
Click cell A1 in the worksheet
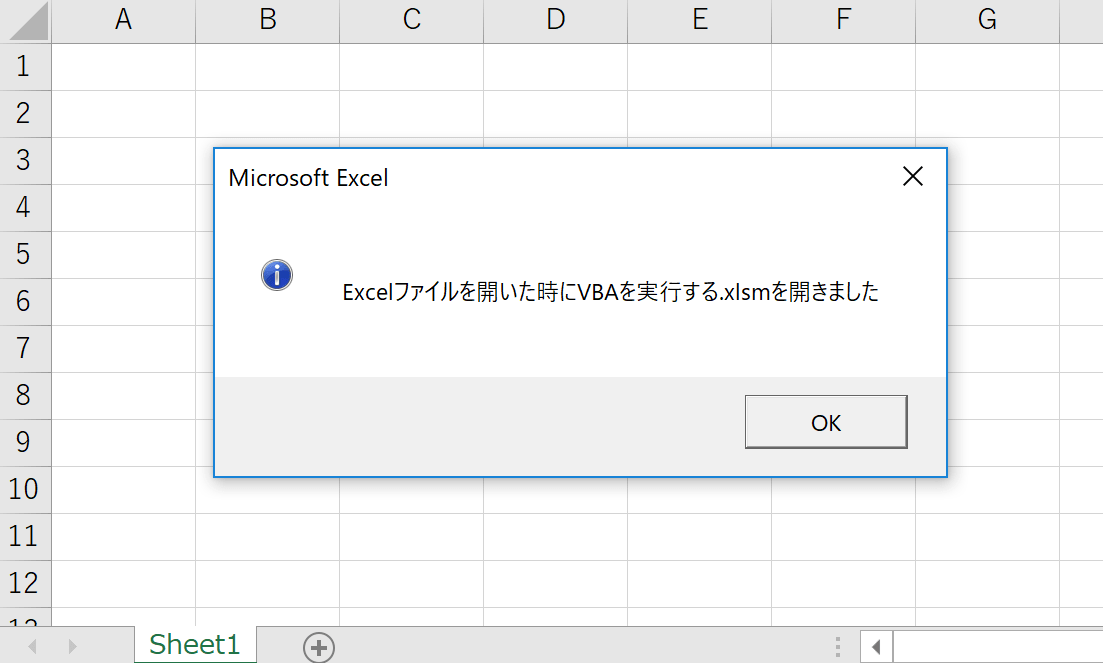(123, 67)
